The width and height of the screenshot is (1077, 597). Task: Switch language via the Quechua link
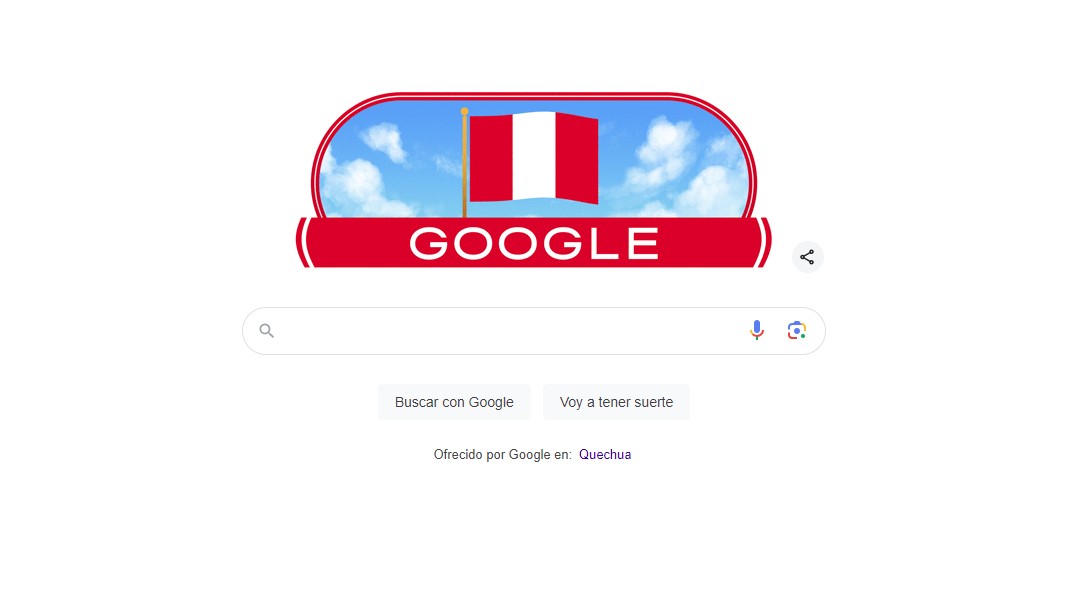604,454
